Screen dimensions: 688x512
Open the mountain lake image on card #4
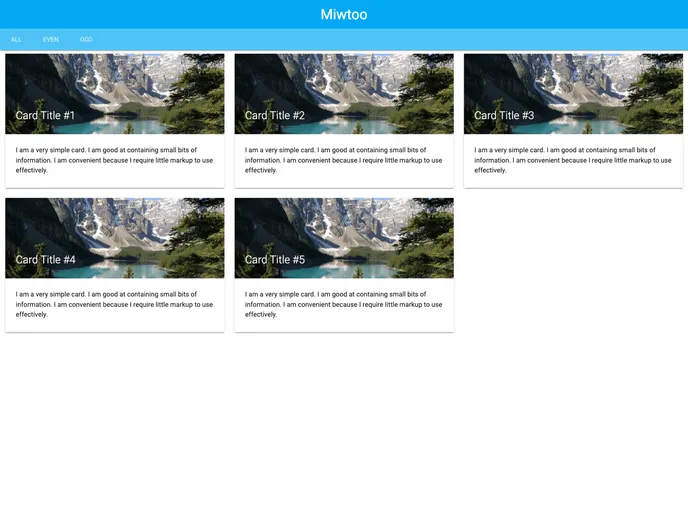click(115, 226)
